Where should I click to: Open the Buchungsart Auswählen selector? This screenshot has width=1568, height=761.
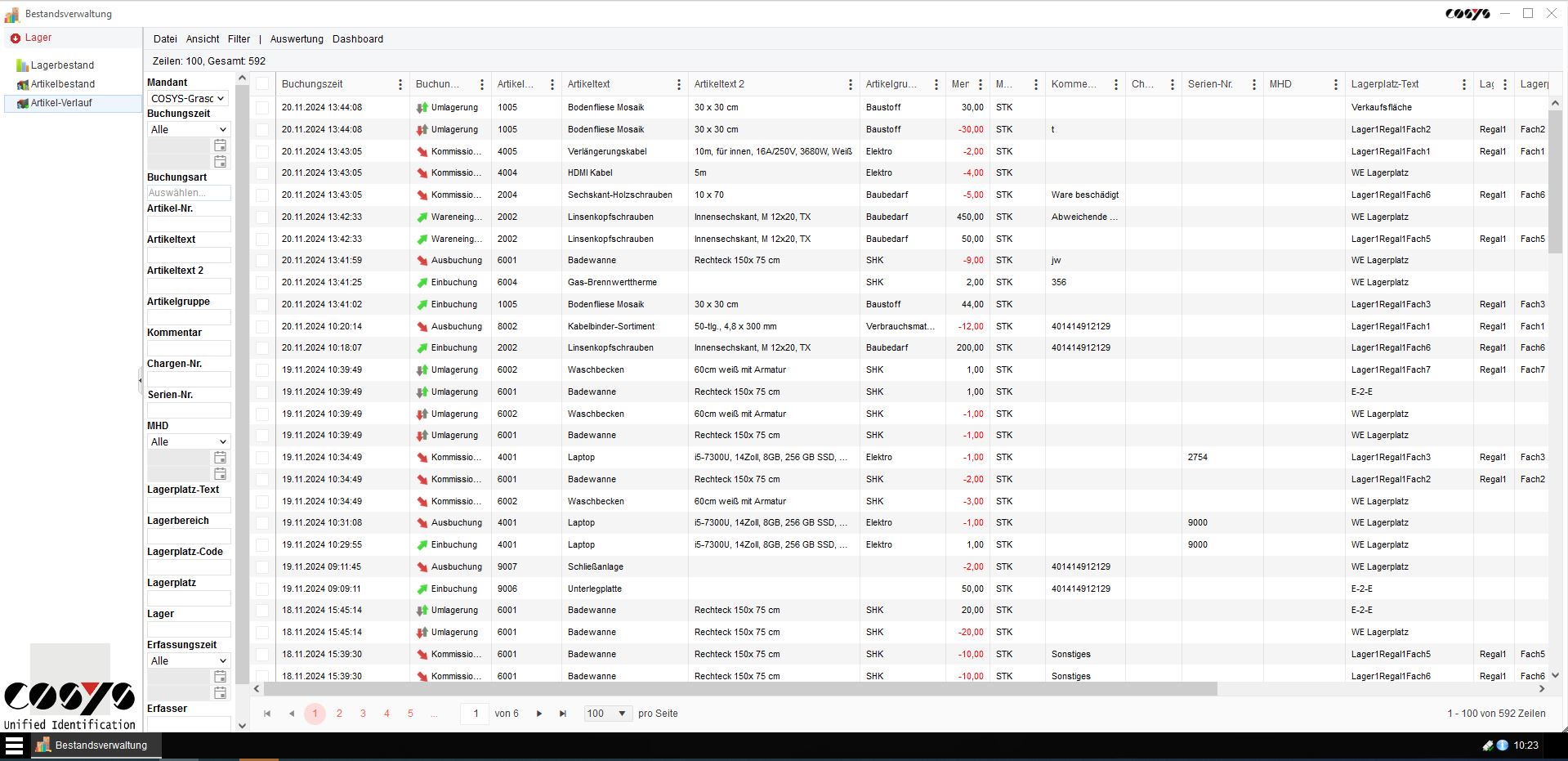(x=189, y=193)
